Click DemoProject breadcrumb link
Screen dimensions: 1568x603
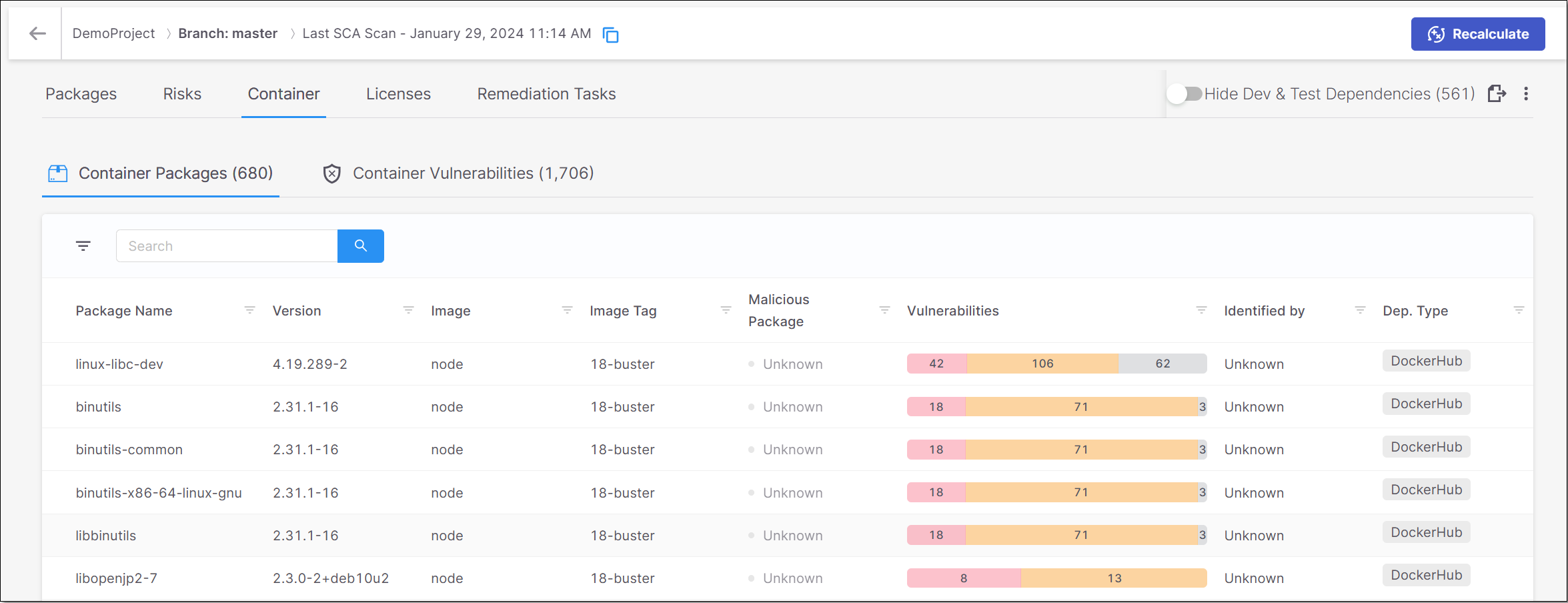(x=113, y=33)
